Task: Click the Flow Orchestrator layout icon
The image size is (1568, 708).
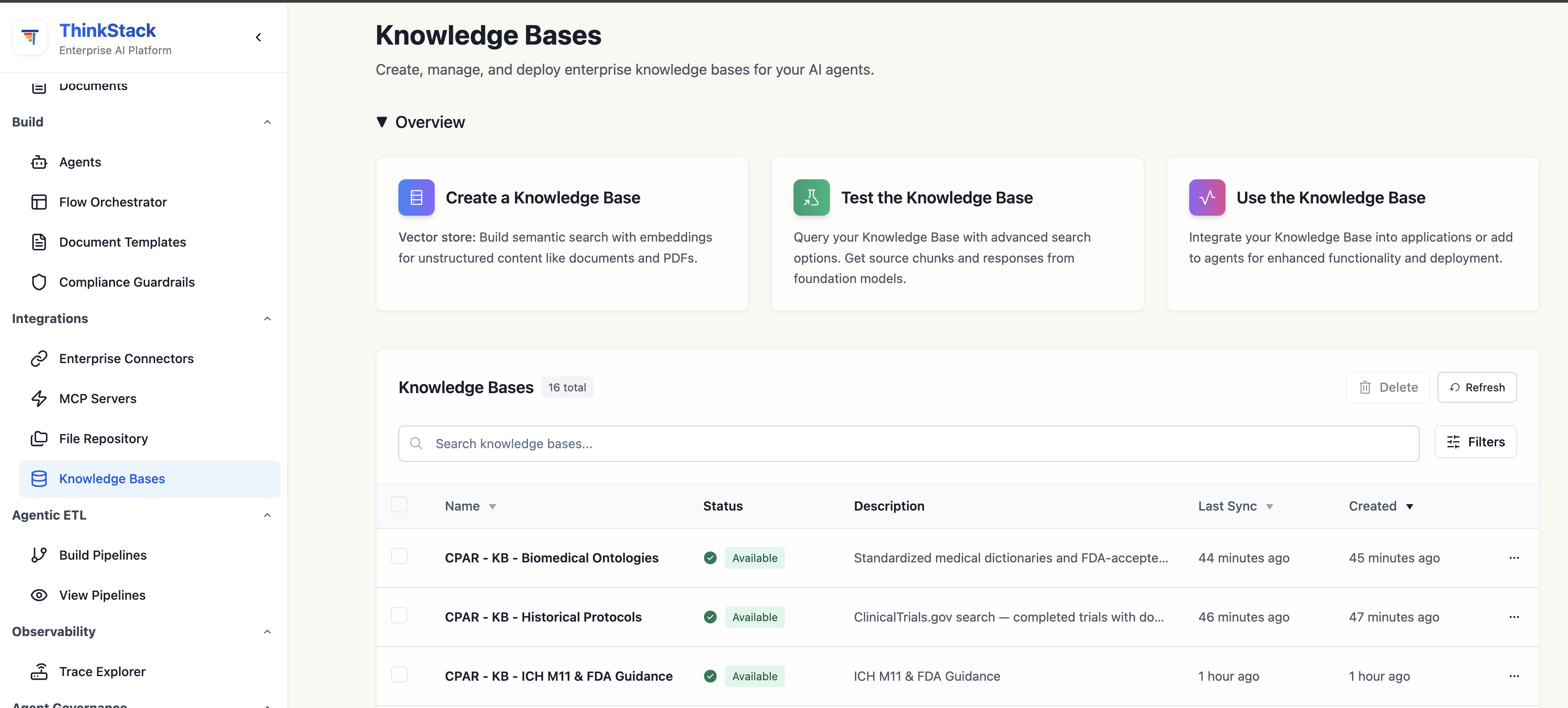Action: pos(39,202)
